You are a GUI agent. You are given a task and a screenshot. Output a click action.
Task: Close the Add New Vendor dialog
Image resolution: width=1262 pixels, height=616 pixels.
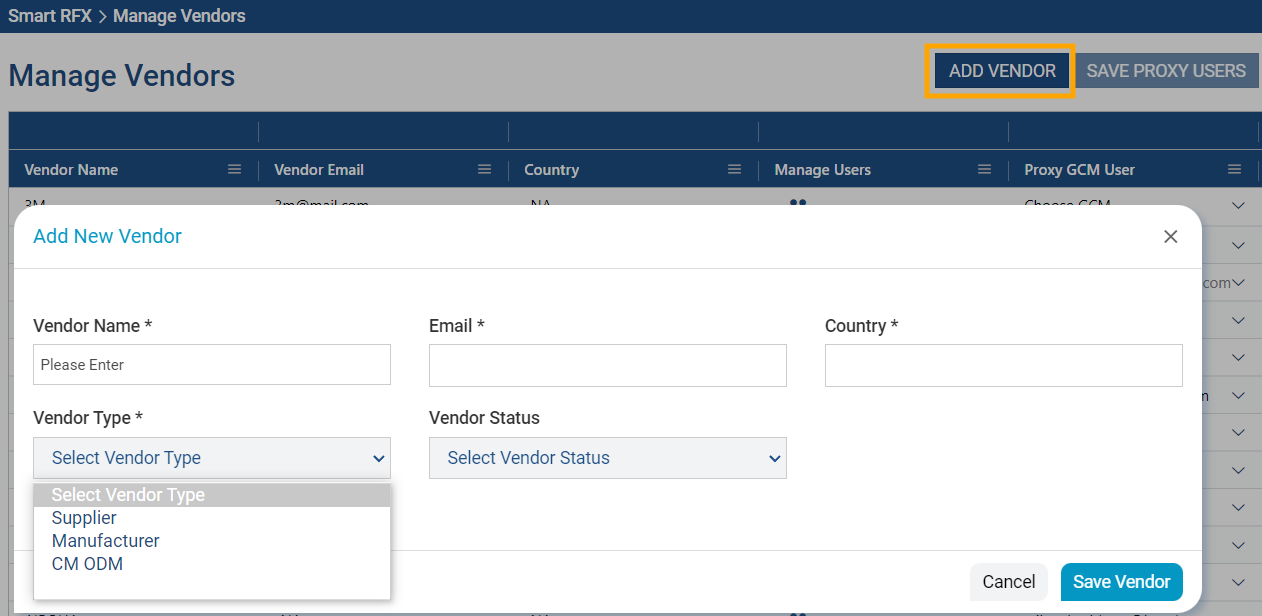1170,237
